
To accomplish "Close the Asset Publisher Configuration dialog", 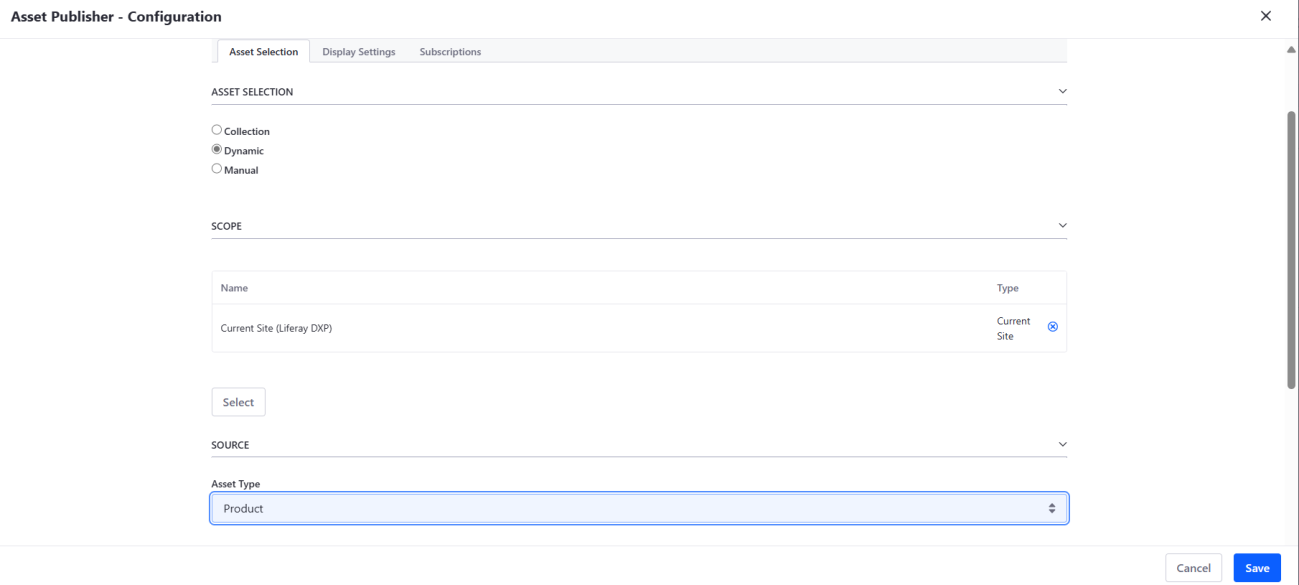I will coord(1266,16).
